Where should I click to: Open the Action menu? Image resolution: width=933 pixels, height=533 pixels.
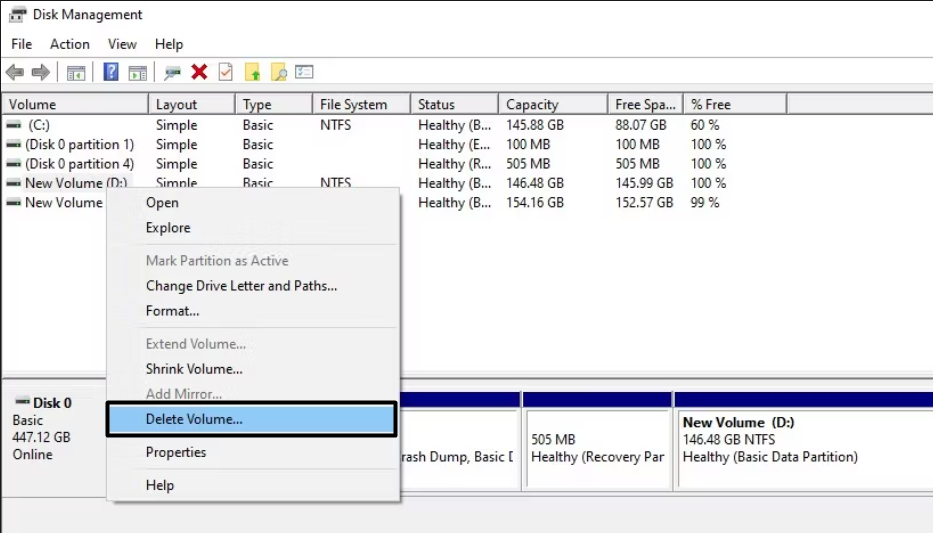click(x=70, y=44)
